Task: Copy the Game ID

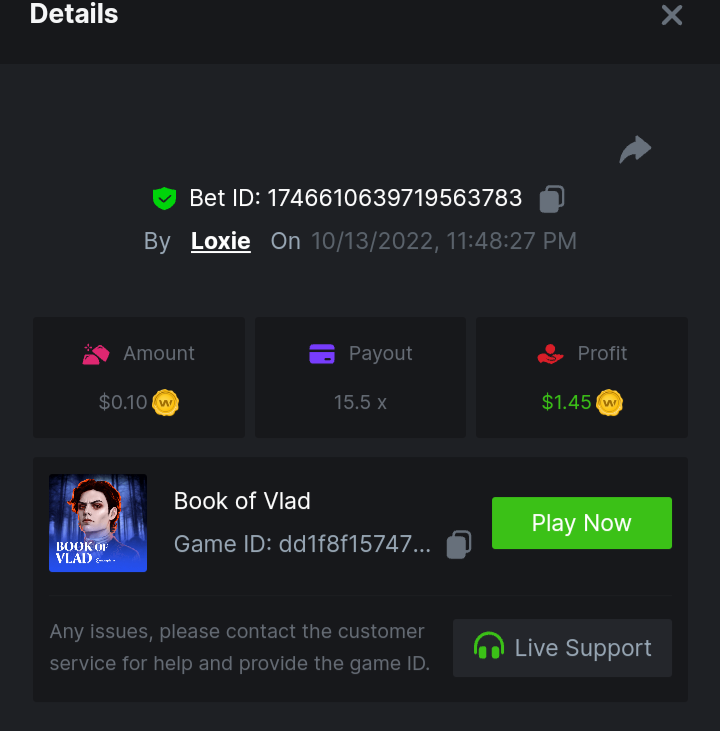Action: 458,544
